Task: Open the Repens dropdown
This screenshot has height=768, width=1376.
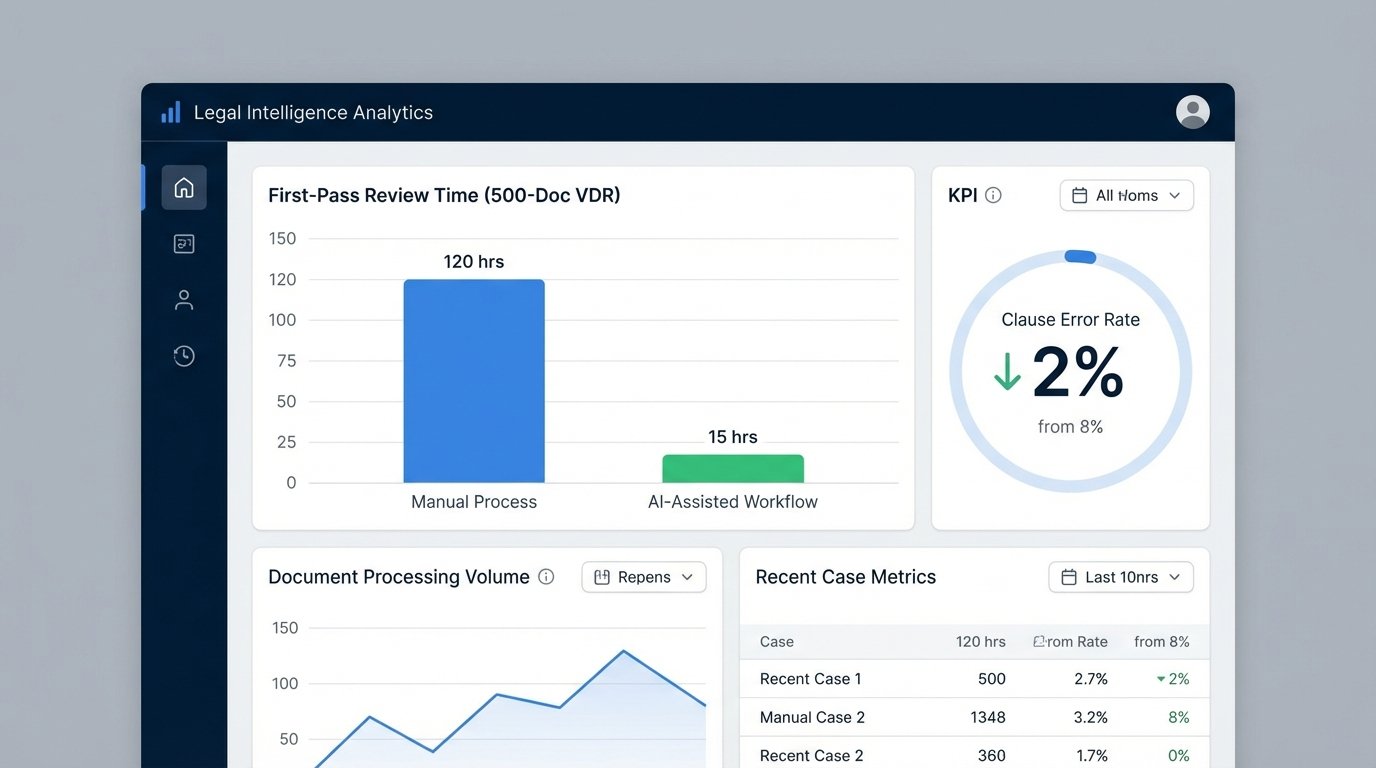Action: (x=643, y=577)
